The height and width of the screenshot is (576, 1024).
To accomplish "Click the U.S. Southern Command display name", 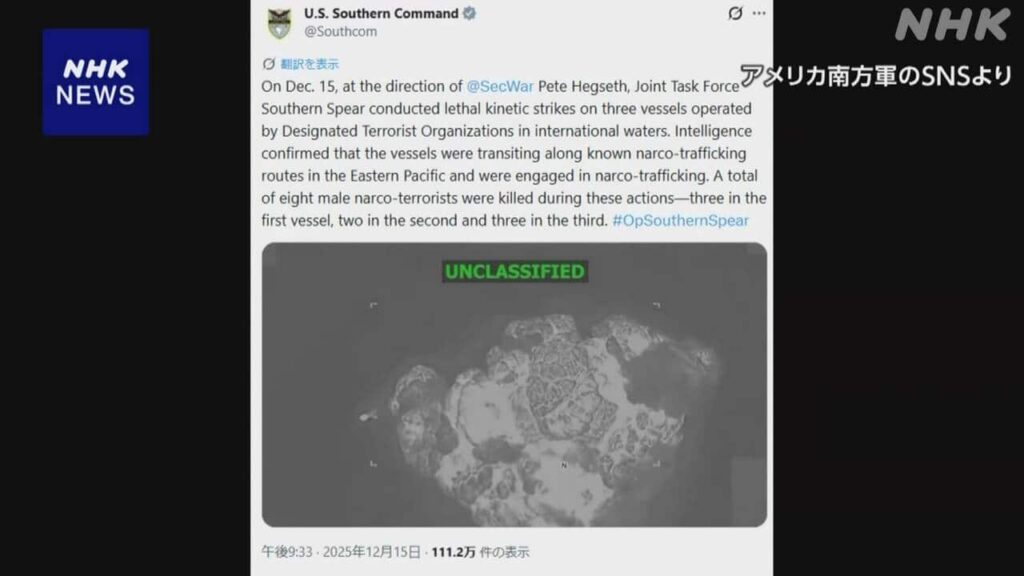I will click(x=381, y=13).
